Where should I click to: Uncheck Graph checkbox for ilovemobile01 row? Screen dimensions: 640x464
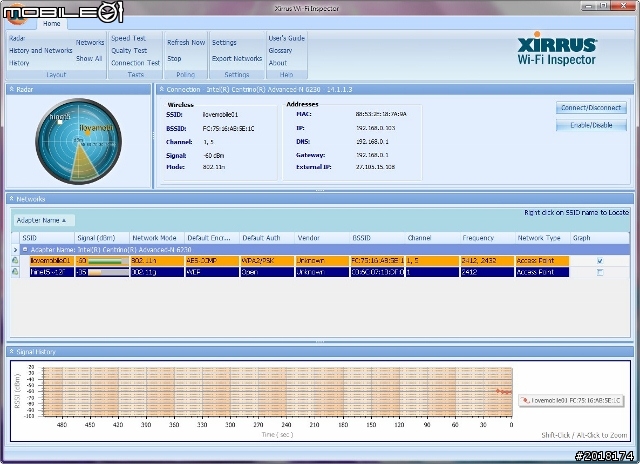(600, 260)
